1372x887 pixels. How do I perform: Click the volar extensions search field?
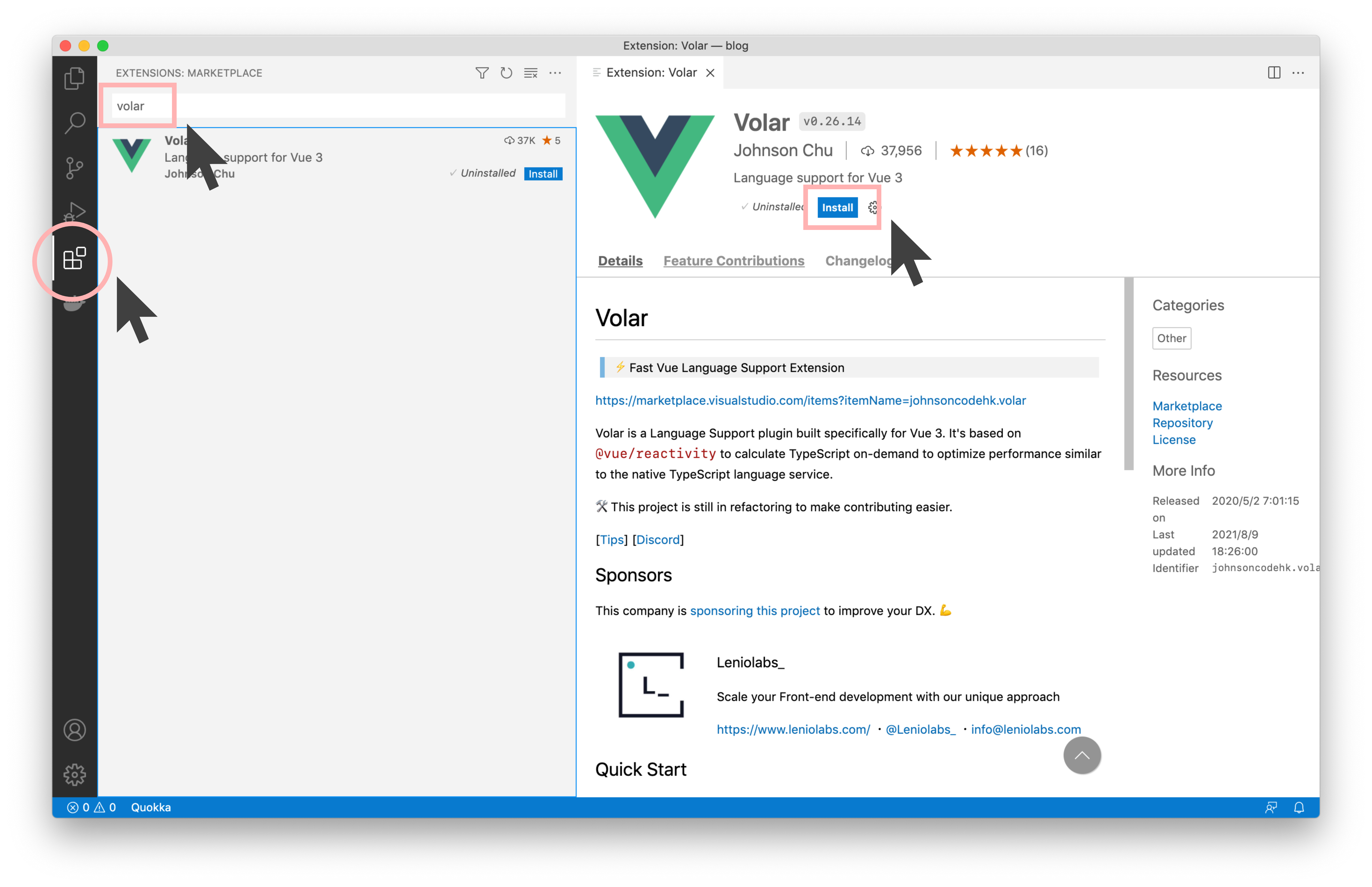pyautogui.click(x=338, y=106)
